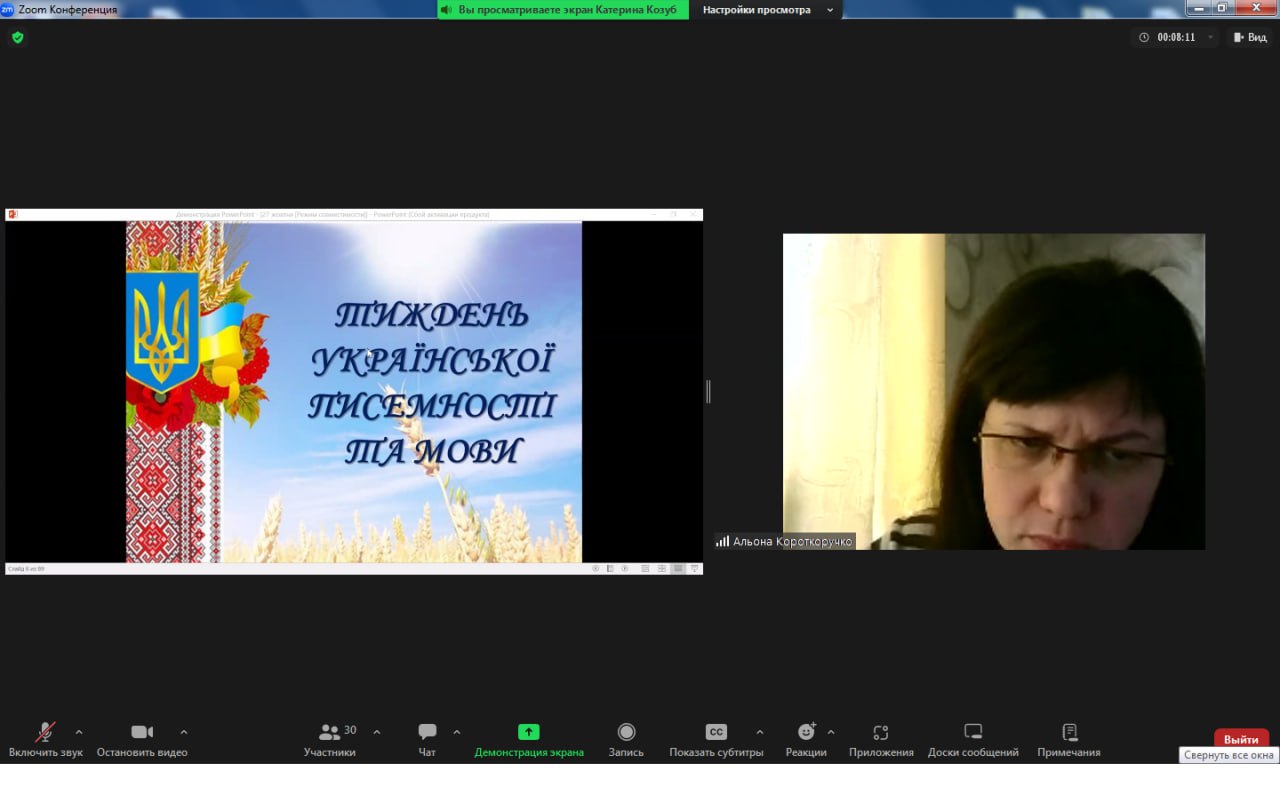Open the Приложения apps panel
Viewport: 1280px width, 803px height.
[x=881, y=739]
